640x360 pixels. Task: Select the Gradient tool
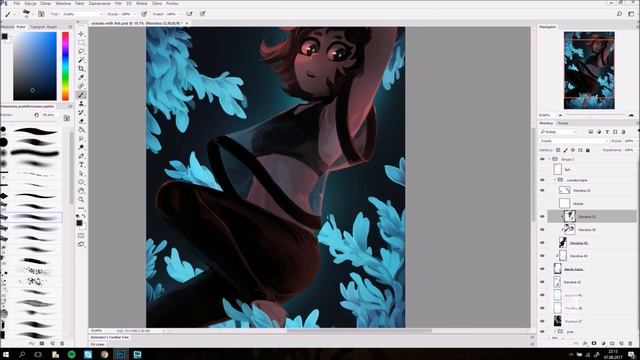click(81, 130)
